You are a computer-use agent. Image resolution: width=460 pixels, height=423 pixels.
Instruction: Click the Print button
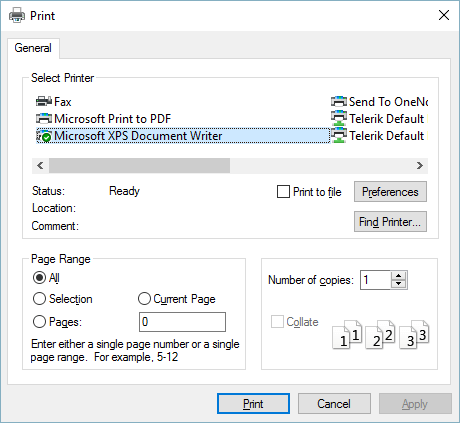pyautogui.click(x=253, y=404)
